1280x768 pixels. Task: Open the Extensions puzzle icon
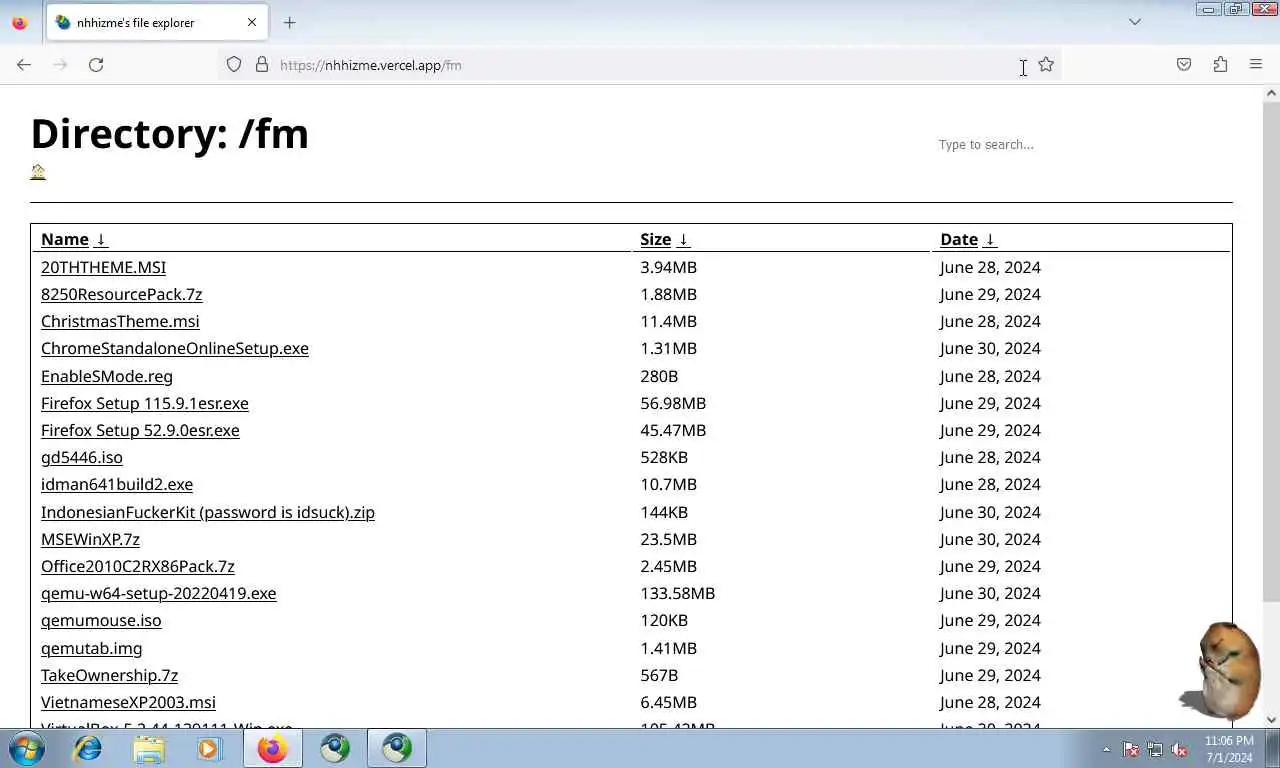(1220, 65)
